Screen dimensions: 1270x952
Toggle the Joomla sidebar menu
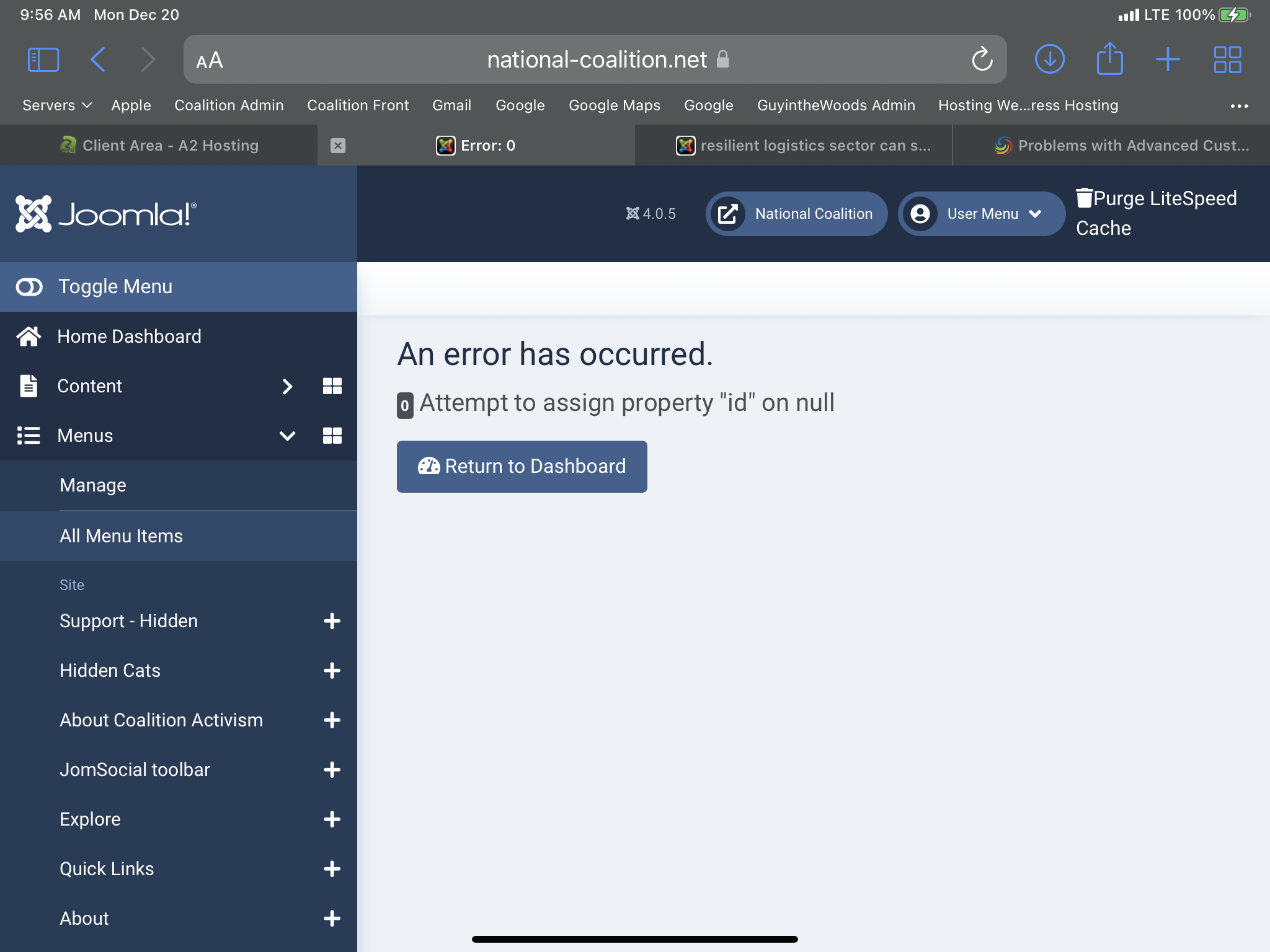tap(115, 286)
